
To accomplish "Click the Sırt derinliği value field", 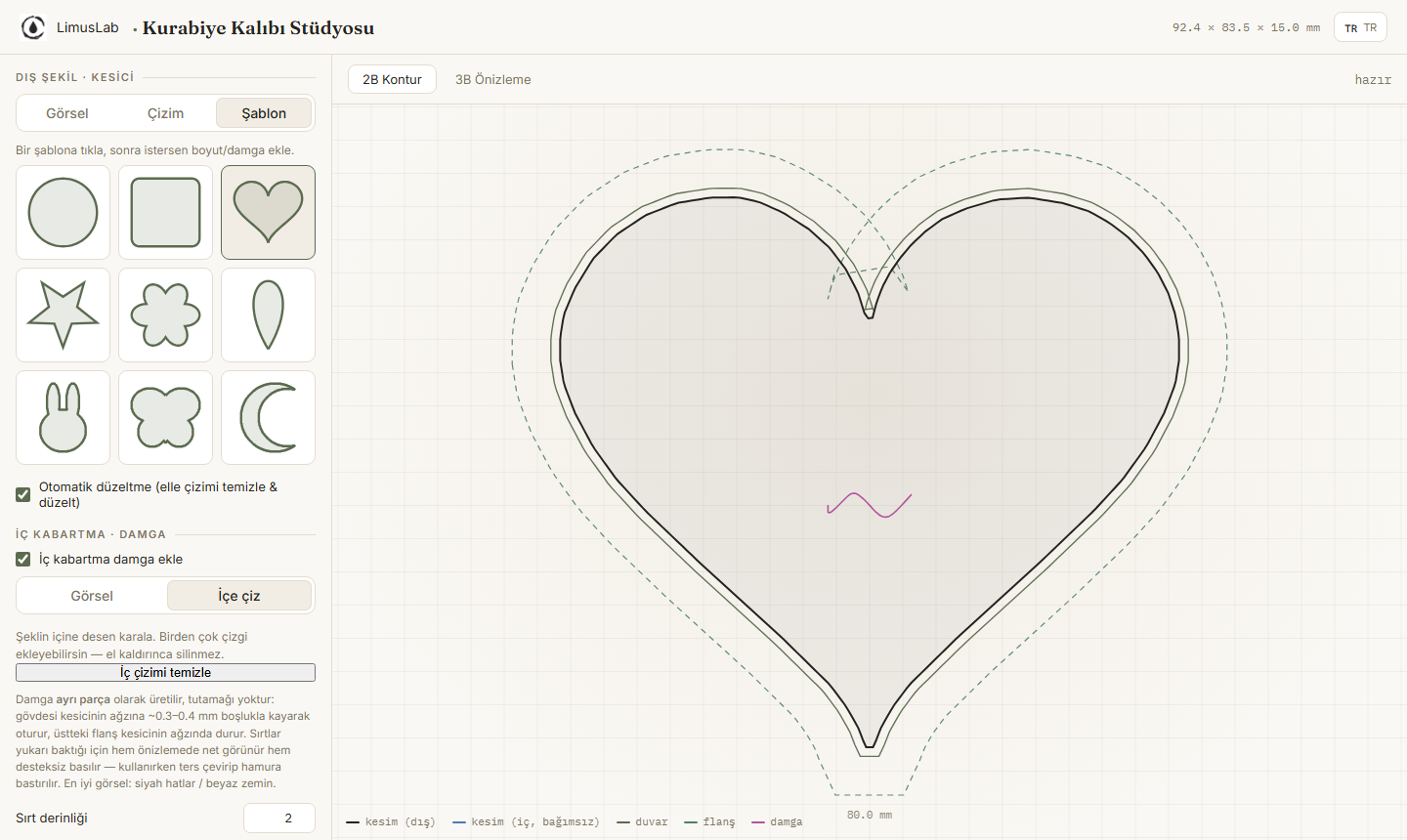I will pos(278,818).
